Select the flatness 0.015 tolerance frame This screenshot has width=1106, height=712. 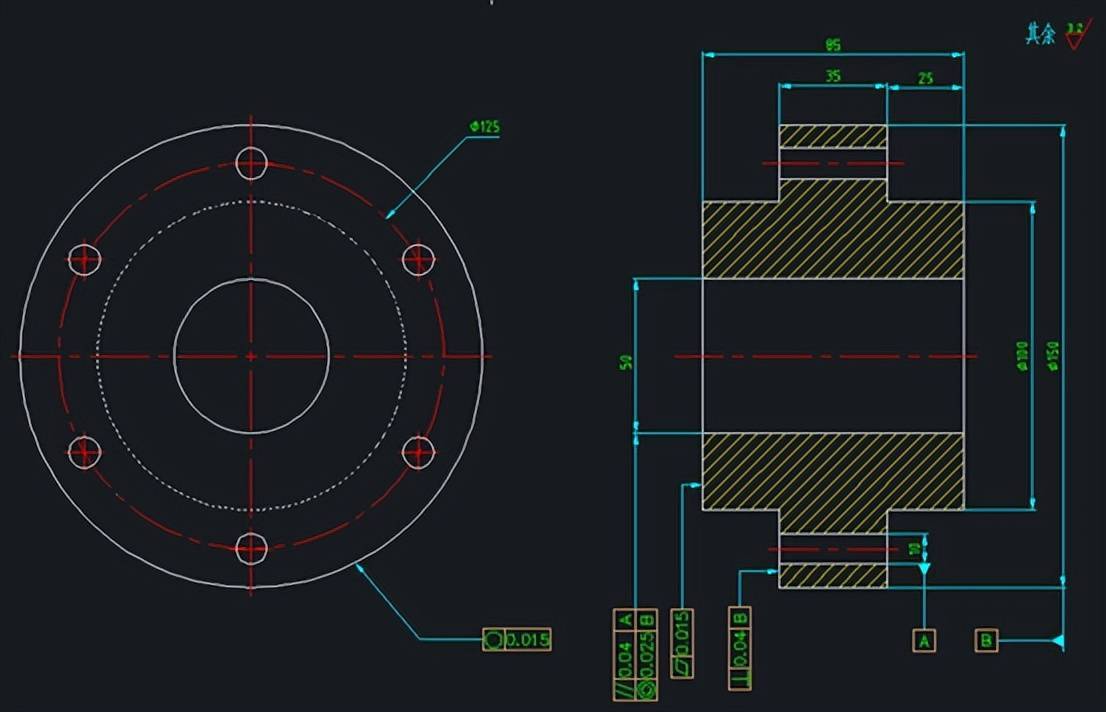pos(683,642)
